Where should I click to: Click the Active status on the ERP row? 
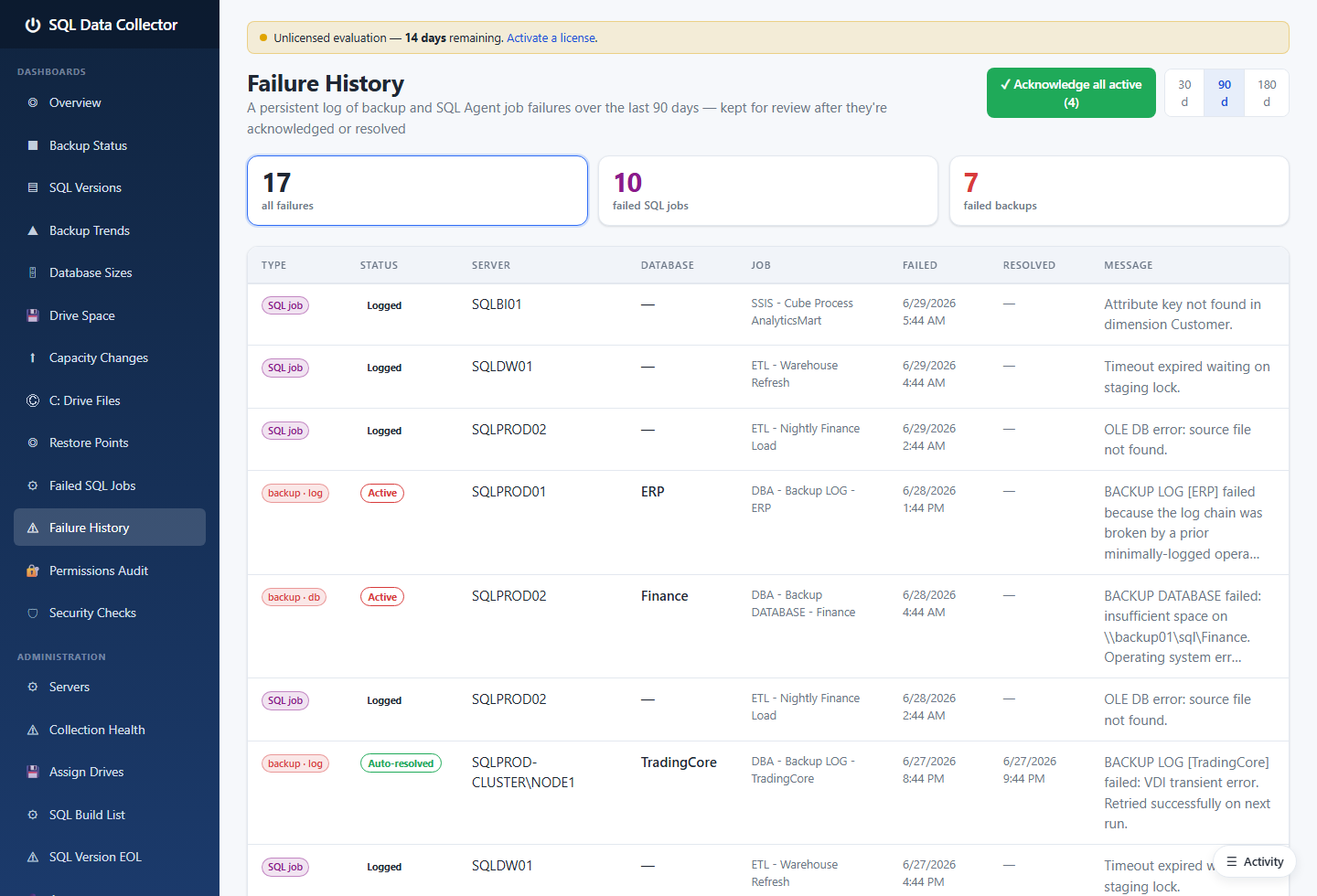tap(382, 493)
